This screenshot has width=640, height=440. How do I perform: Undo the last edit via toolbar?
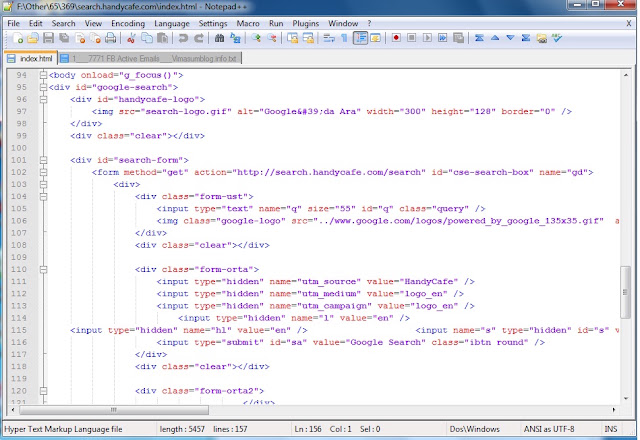tap(183, 38)
